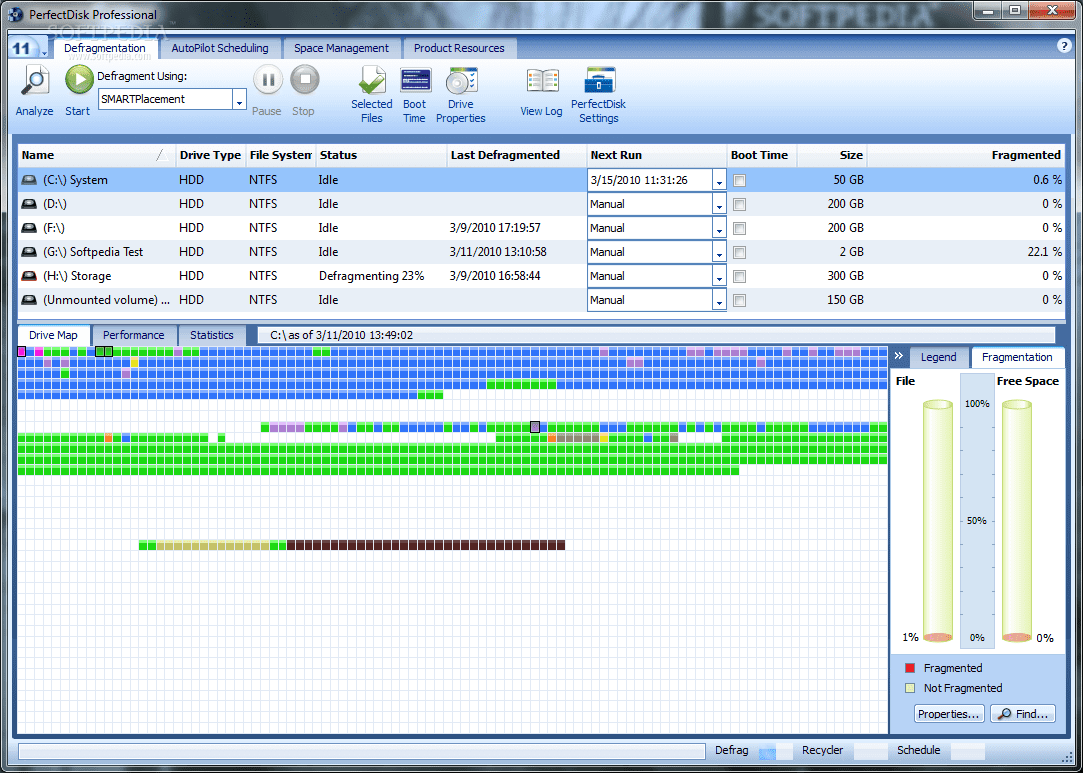
Task: Click the H: Storage drive icon
Action: [x=28, y=276]
